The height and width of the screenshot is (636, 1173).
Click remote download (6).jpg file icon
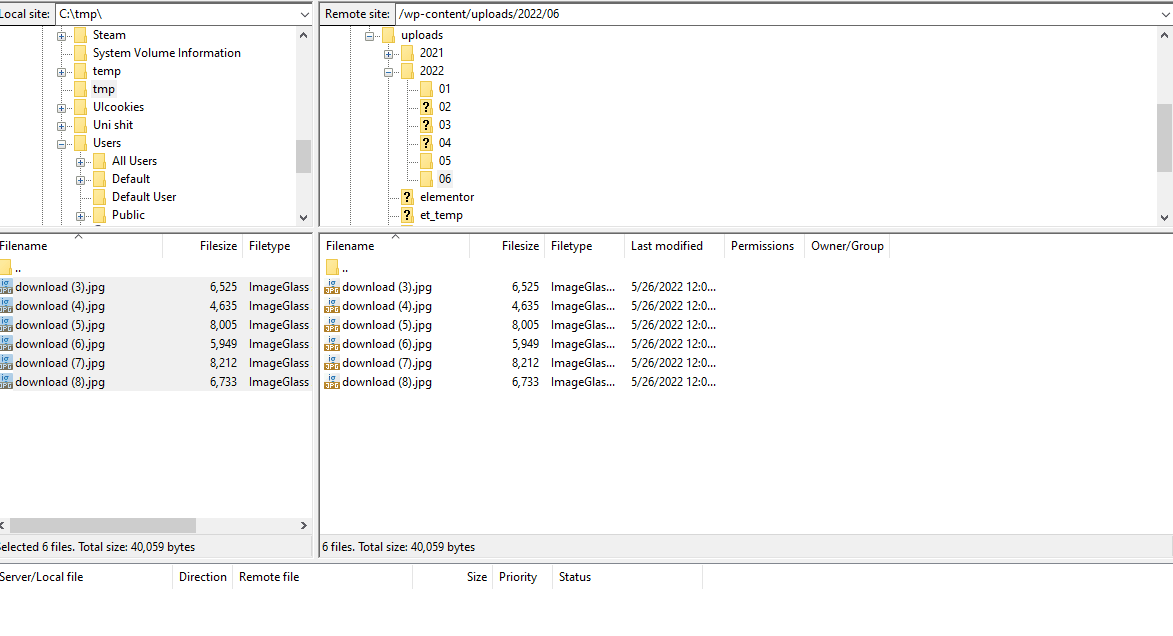tap(331, 344)
